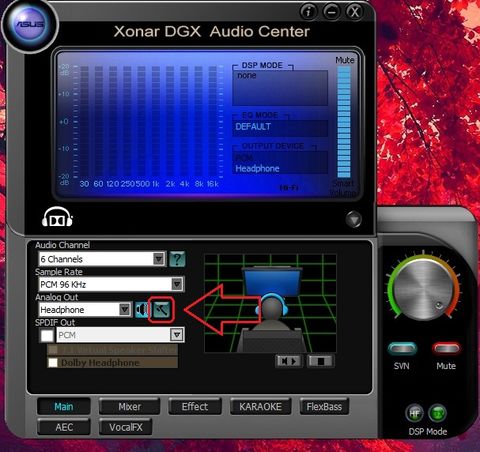Collapse panel with round down-arrow button
This screenshot has width=480, height=452.
354,219
